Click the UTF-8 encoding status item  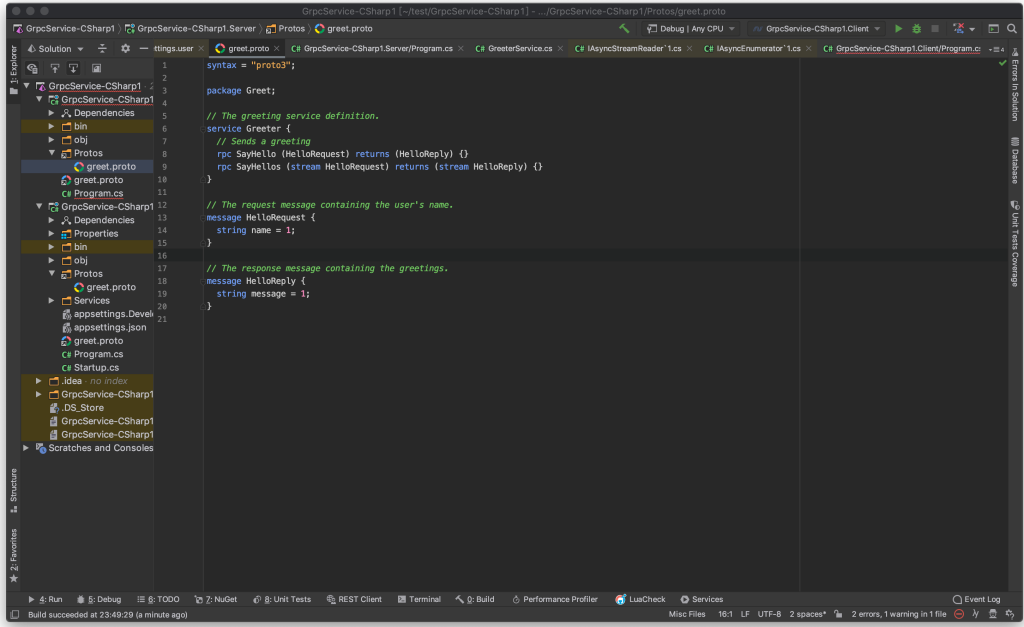click(769, 614)
